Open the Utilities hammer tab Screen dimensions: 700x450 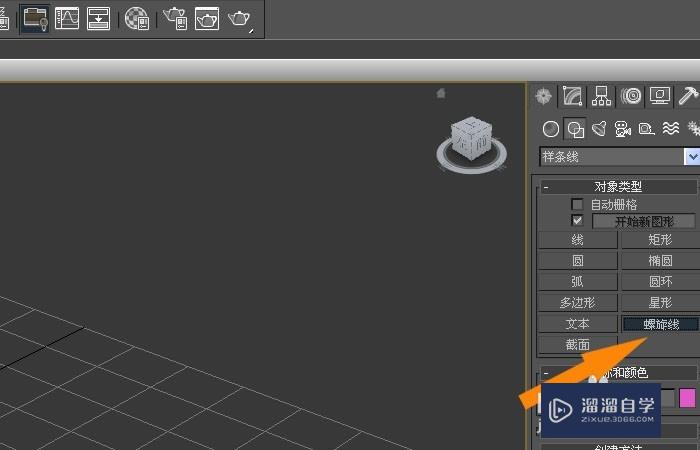tap(688, 96)
